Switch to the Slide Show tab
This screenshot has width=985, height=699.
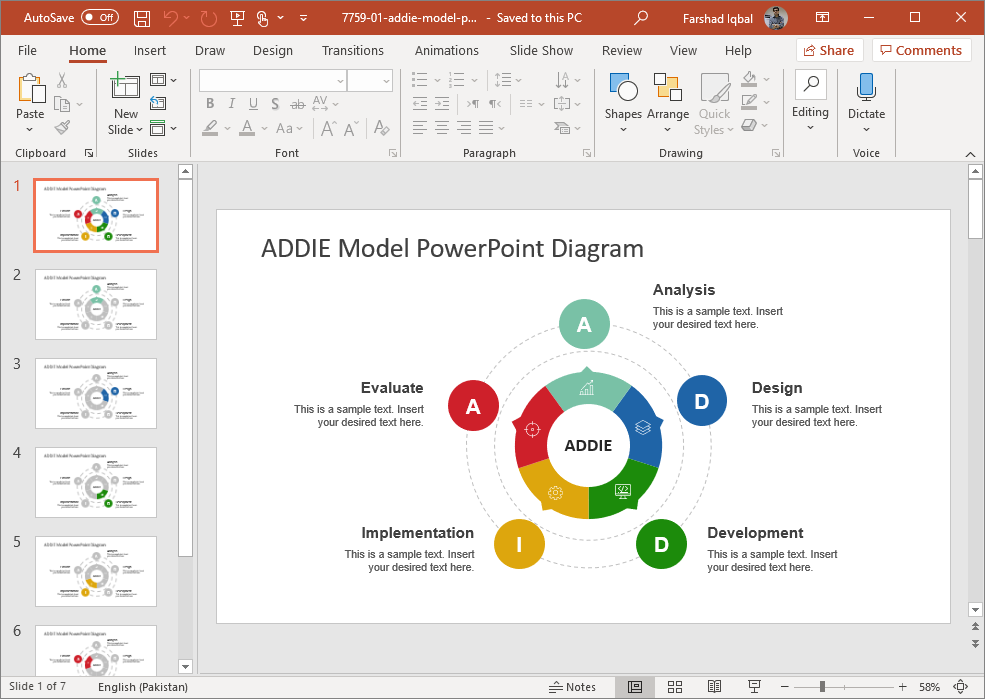541,50
